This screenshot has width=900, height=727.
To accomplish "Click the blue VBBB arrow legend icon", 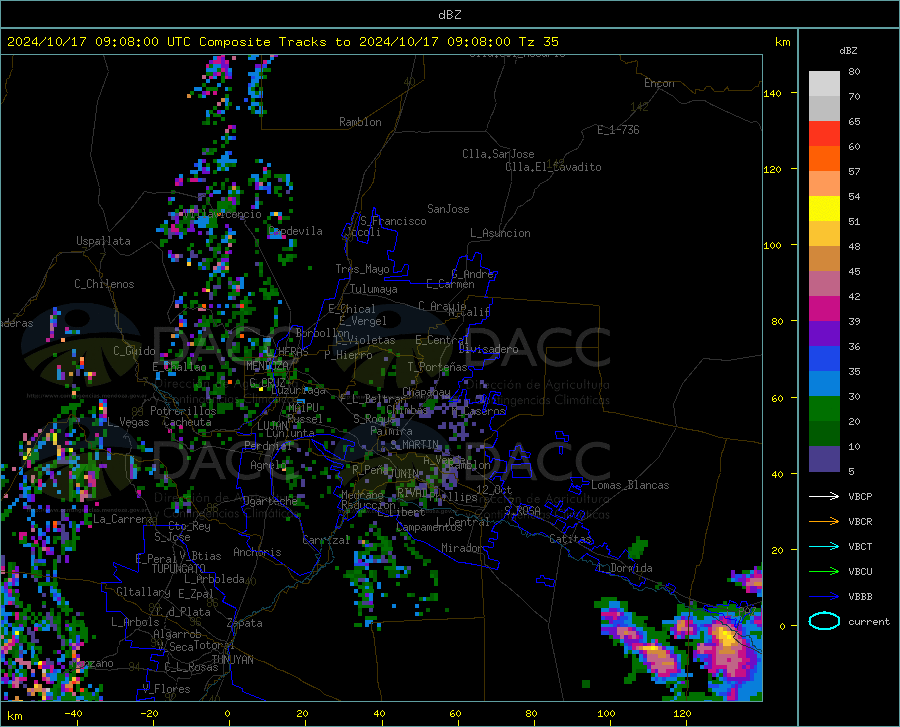I will pyautogui.click(x=824, y=596).
